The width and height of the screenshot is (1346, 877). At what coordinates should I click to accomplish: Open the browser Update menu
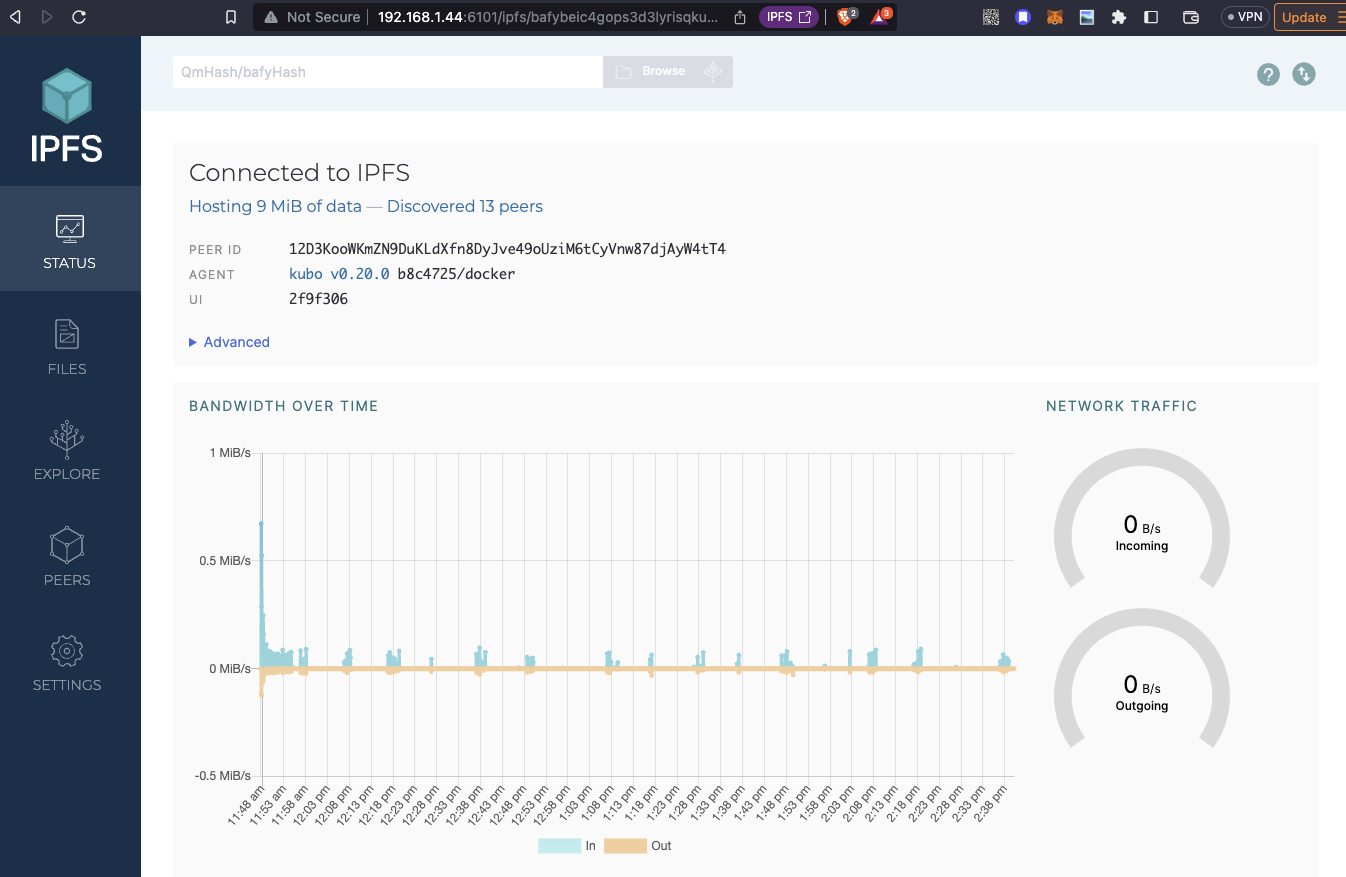1310,17
